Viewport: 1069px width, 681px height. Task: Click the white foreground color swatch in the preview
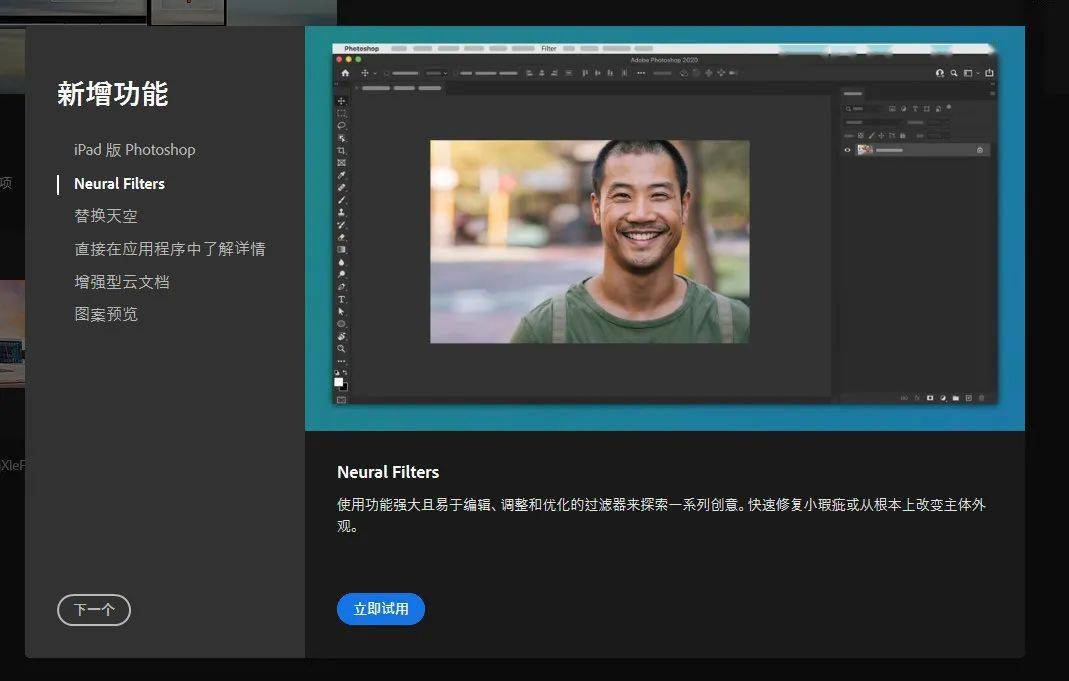(338, 381)
